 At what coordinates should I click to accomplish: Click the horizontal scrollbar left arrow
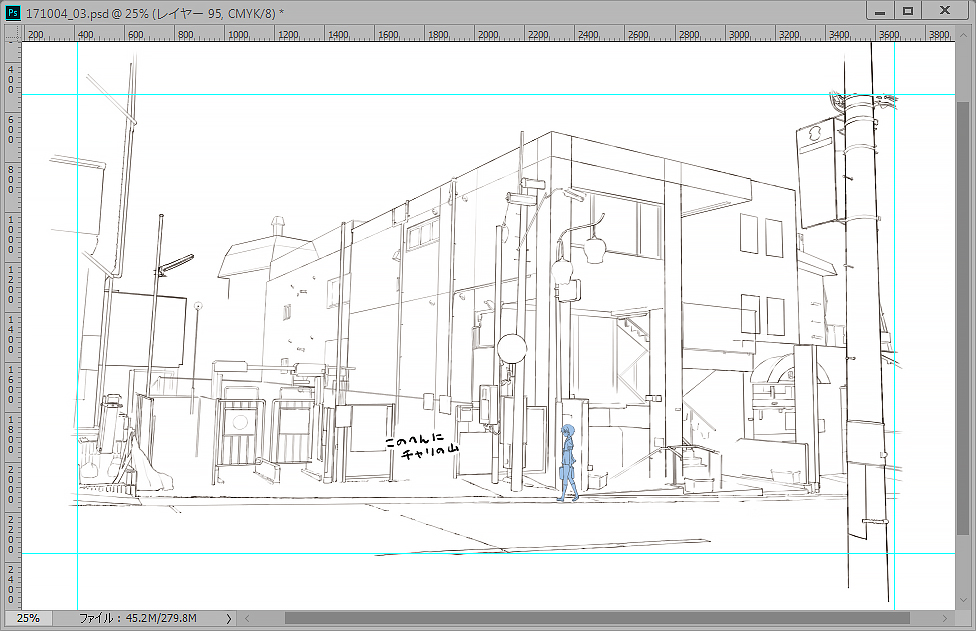(248, 618)
